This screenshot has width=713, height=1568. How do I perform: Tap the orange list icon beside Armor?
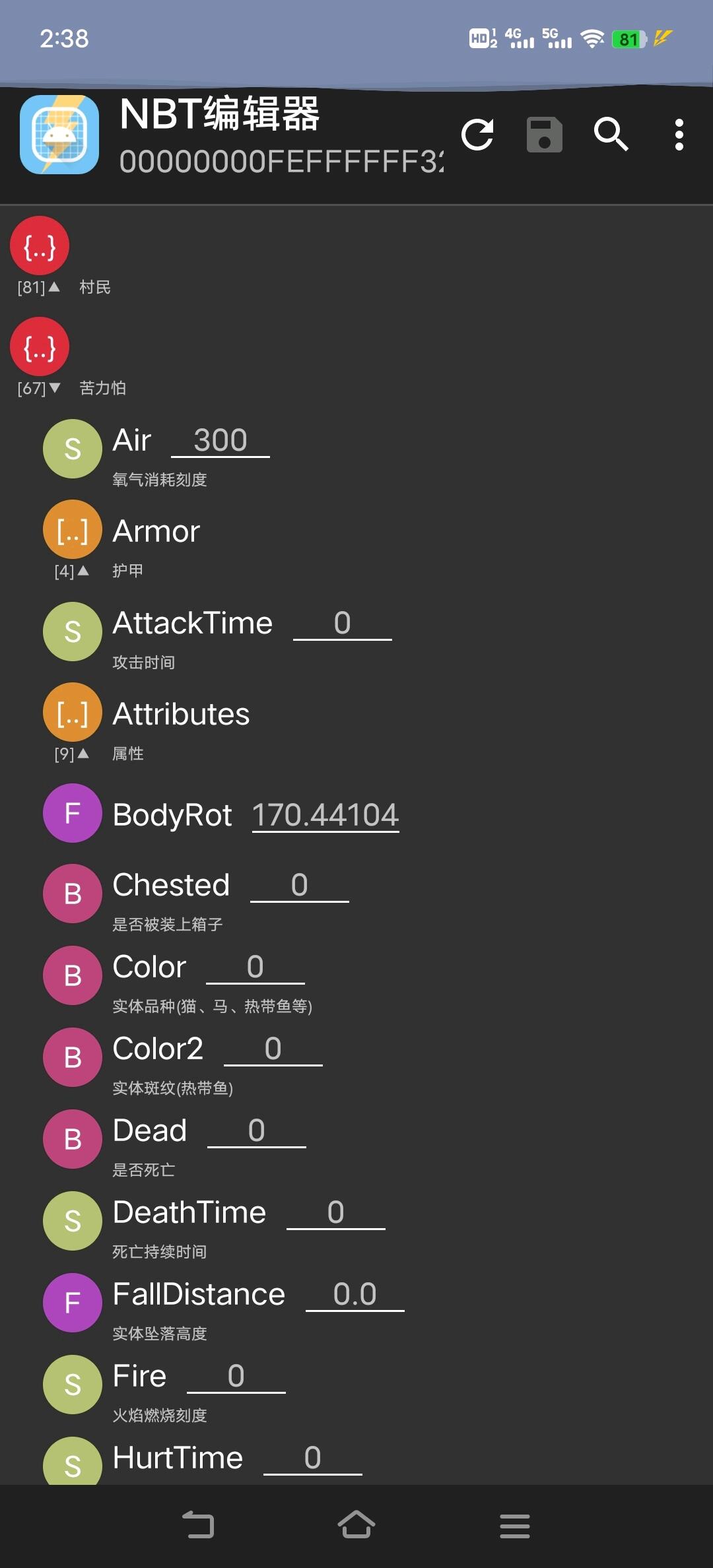(x=73, y=529)
